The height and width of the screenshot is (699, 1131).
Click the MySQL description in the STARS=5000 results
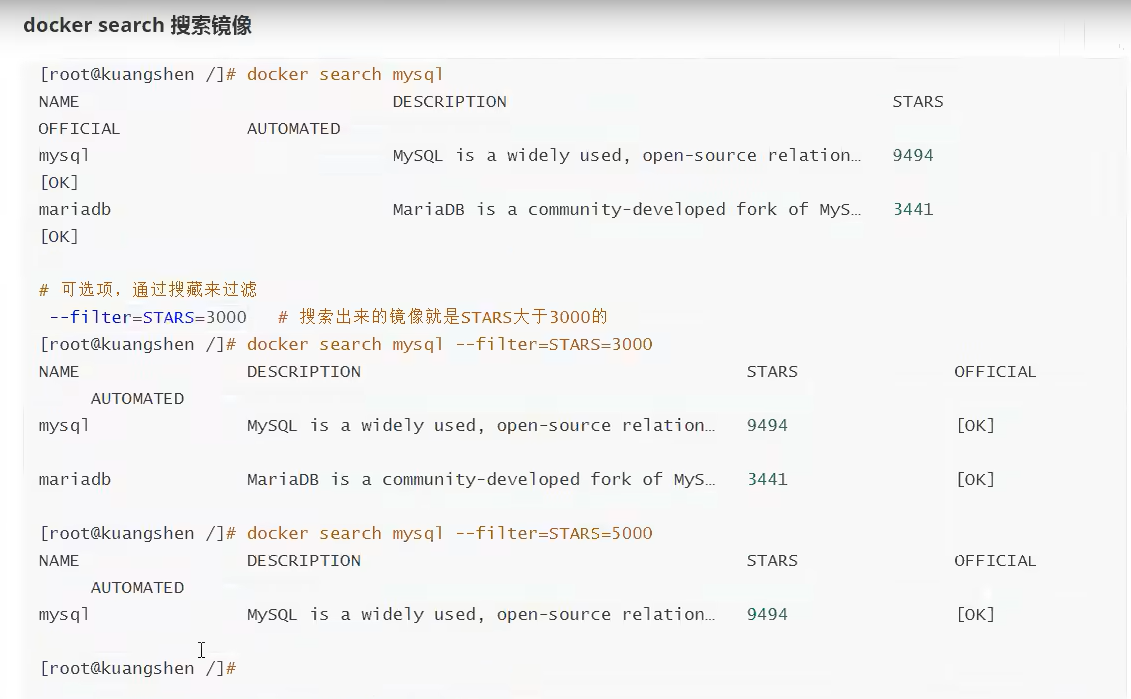click(x=481, y=615)
